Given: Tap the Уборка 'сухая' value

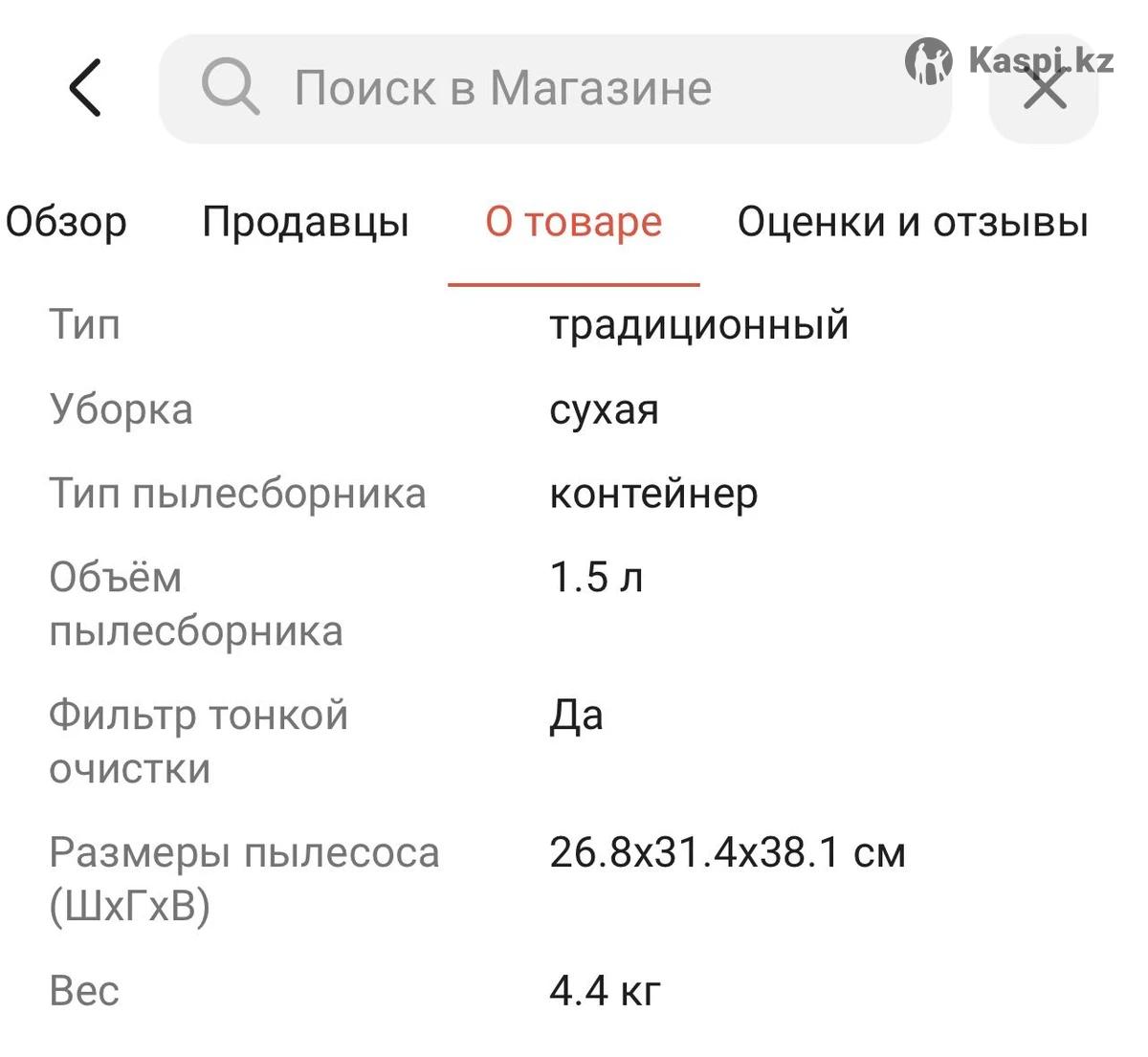Looking at the screenshot, I should tap(605, 409).
